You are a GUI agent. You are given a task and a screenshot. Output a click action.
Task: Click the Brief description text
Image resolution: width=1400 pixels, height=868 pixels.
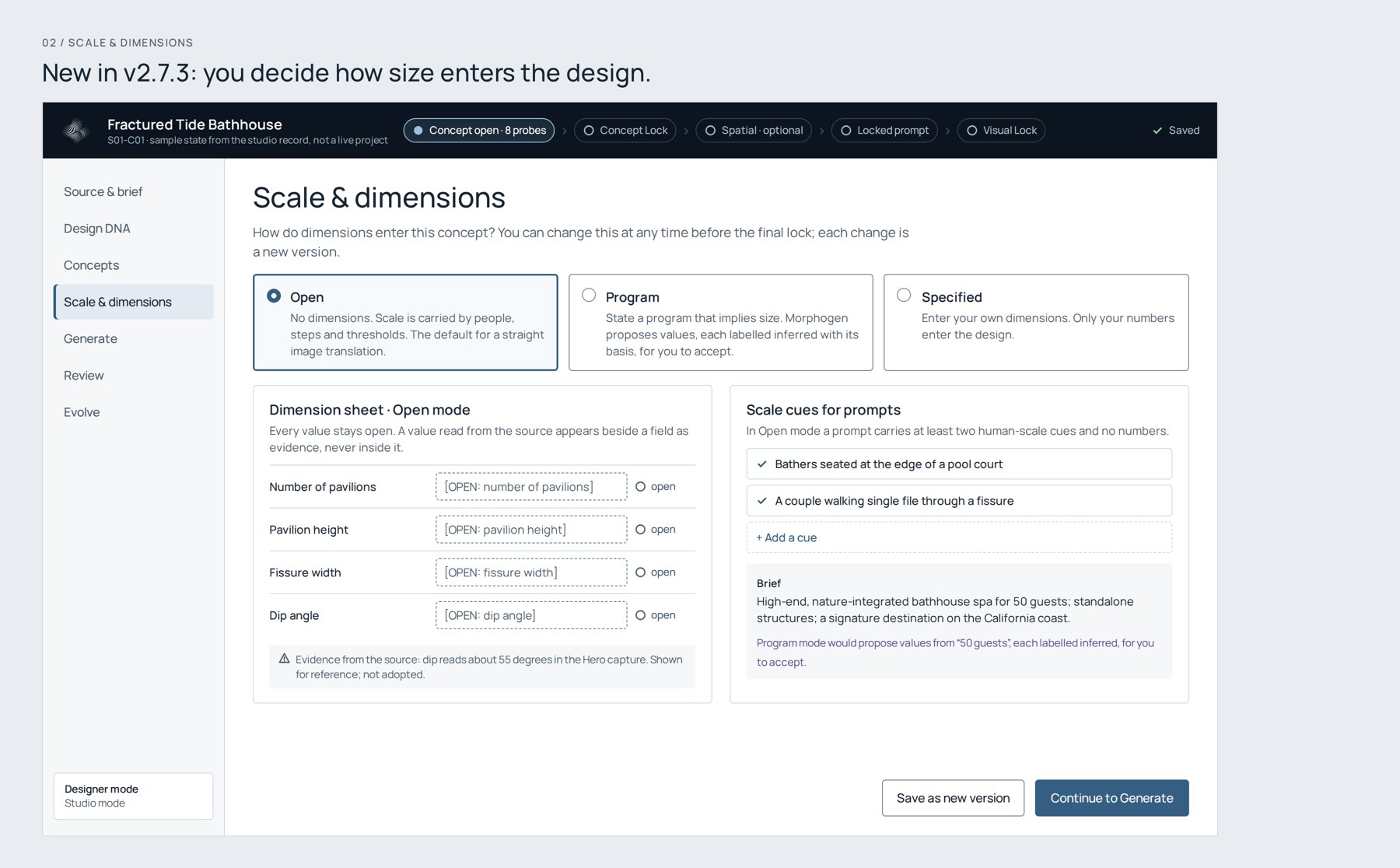coord(945,610)
